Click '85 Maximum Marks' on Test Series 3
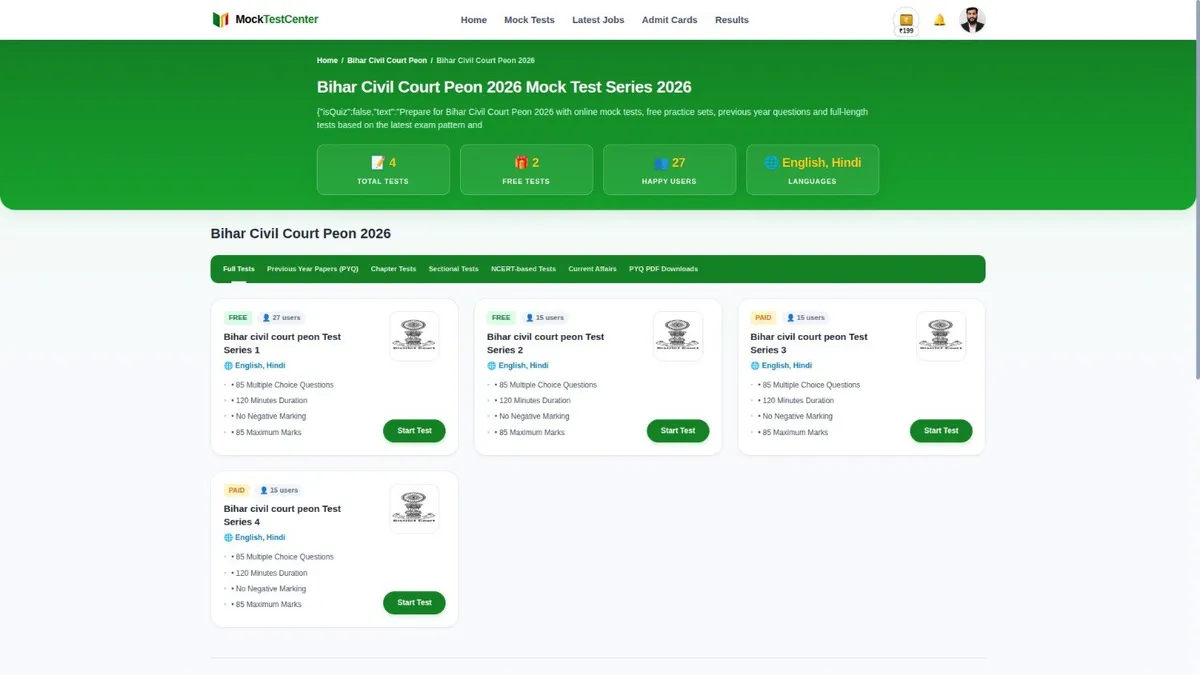 (793, 433)
